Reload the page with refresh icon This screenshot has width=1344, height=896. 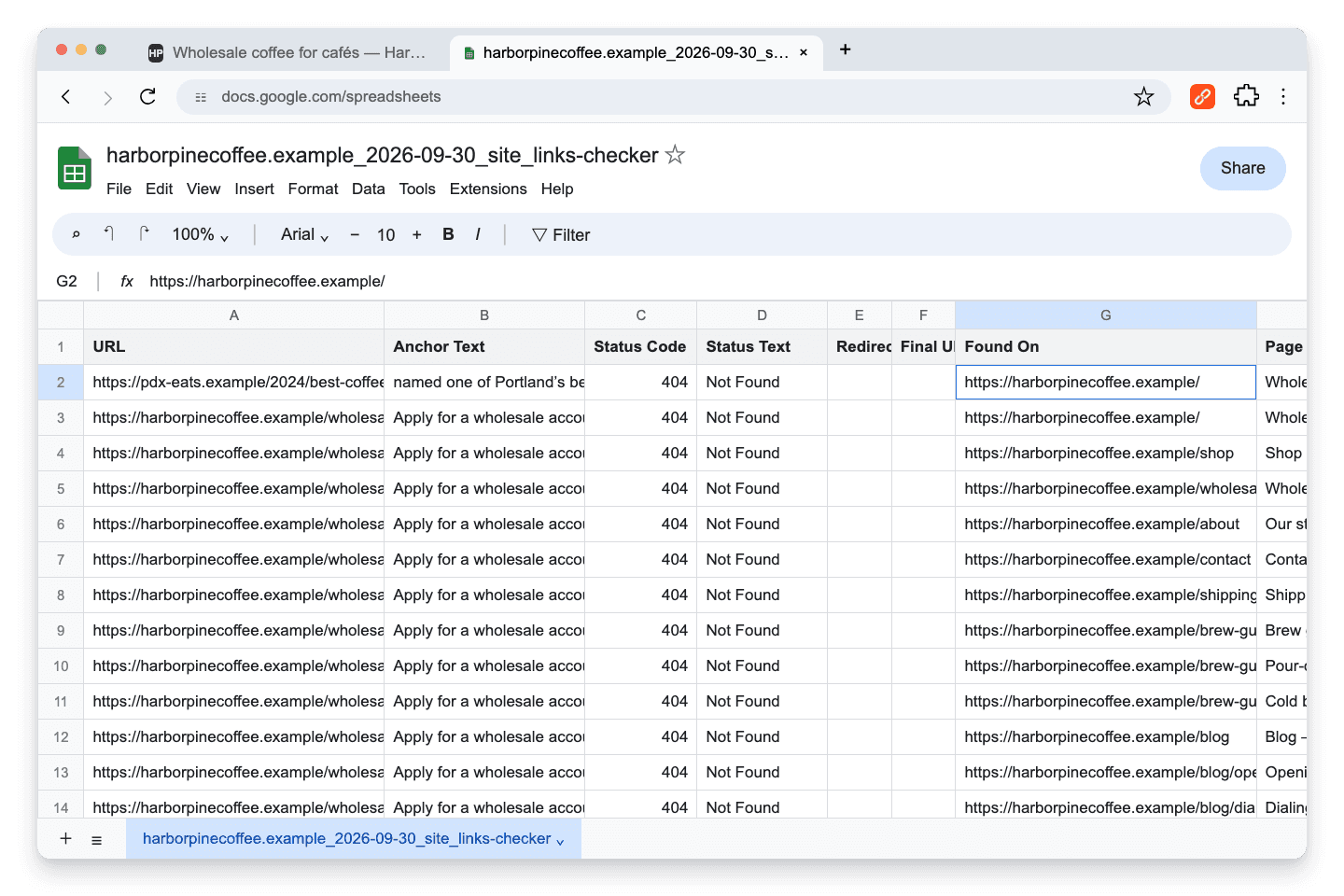pyautogui.click(x=147, y=97)
